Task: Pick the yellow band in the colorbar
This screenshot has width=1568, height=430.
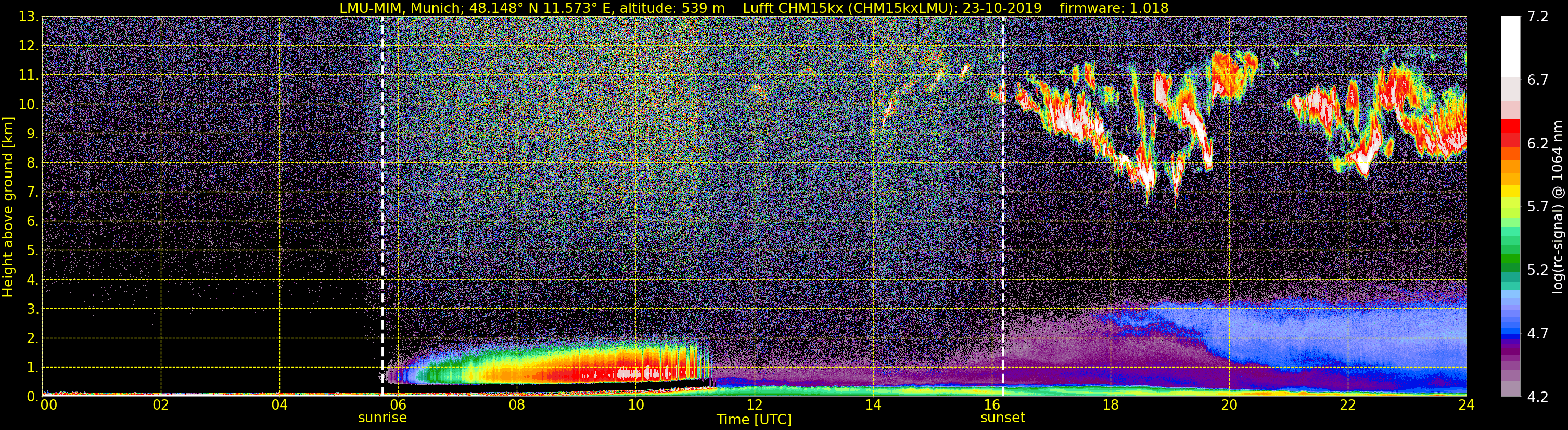Action: (x=1510, y=191)
